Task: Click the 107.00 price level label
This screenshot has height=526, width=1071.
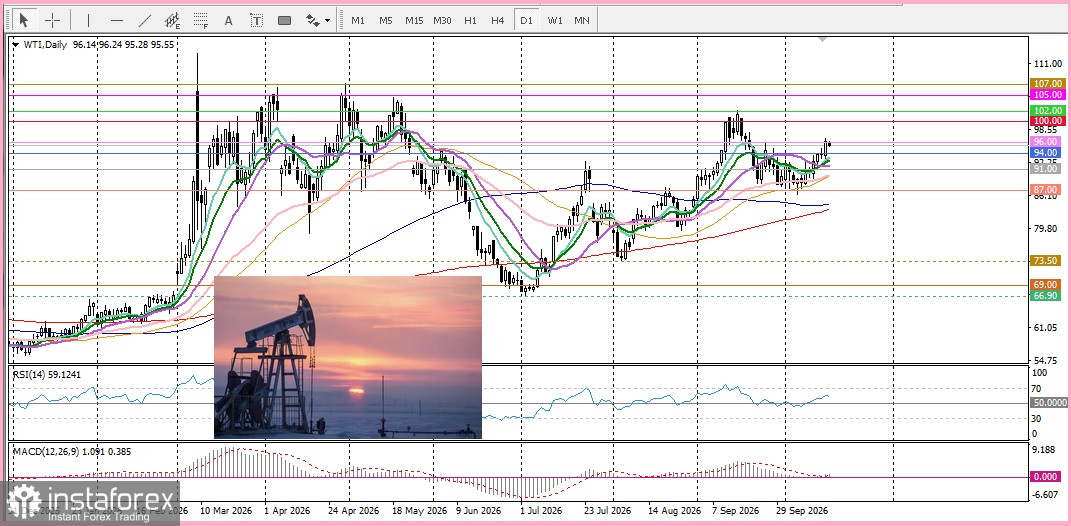Action: coord(1047,83)
